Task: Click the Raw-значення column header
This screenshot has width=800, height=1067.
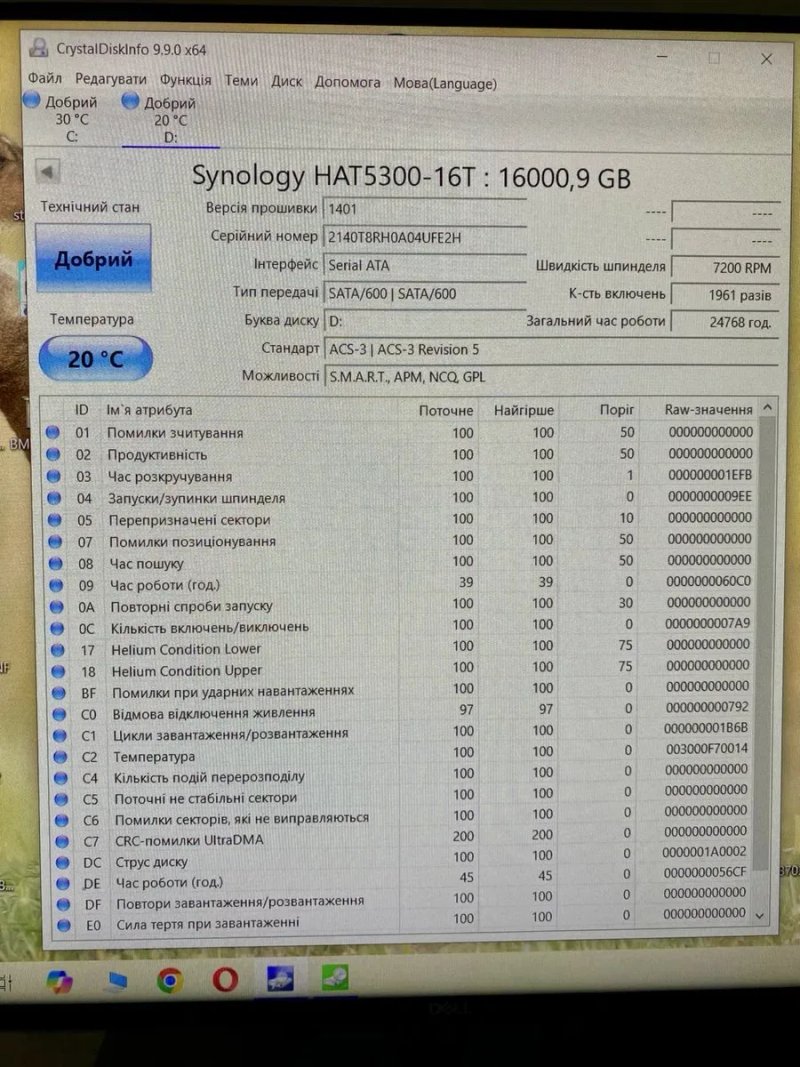Action: pyautogui.click(x=708, y=410)
